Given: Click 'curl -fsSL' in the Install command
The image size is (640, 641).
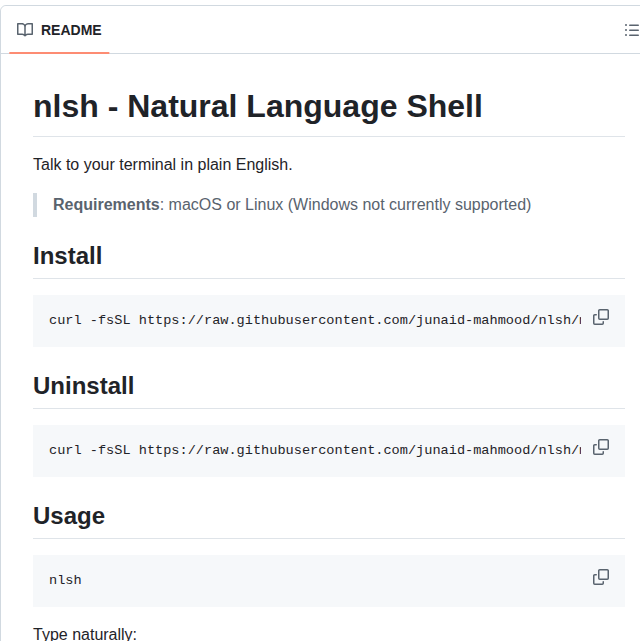Looking at the screenshot, I should coord(90,320).
